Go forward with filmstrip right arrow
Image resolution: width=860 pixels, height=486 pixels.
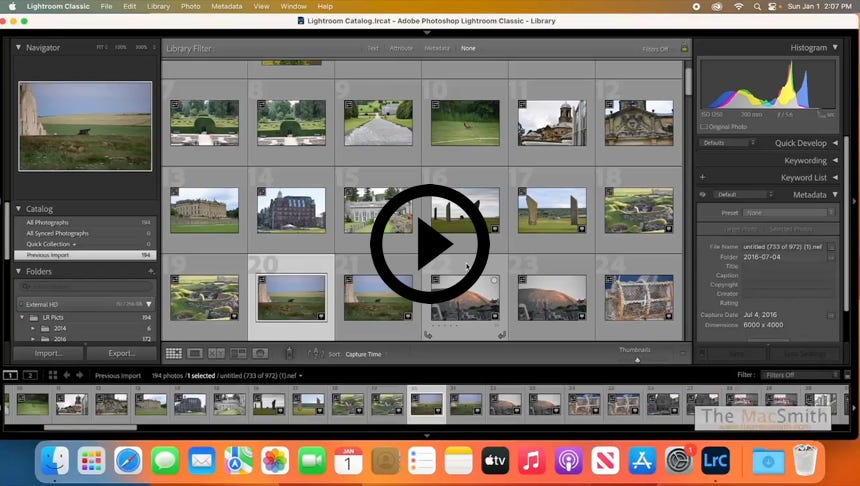[x=80, y=375]
